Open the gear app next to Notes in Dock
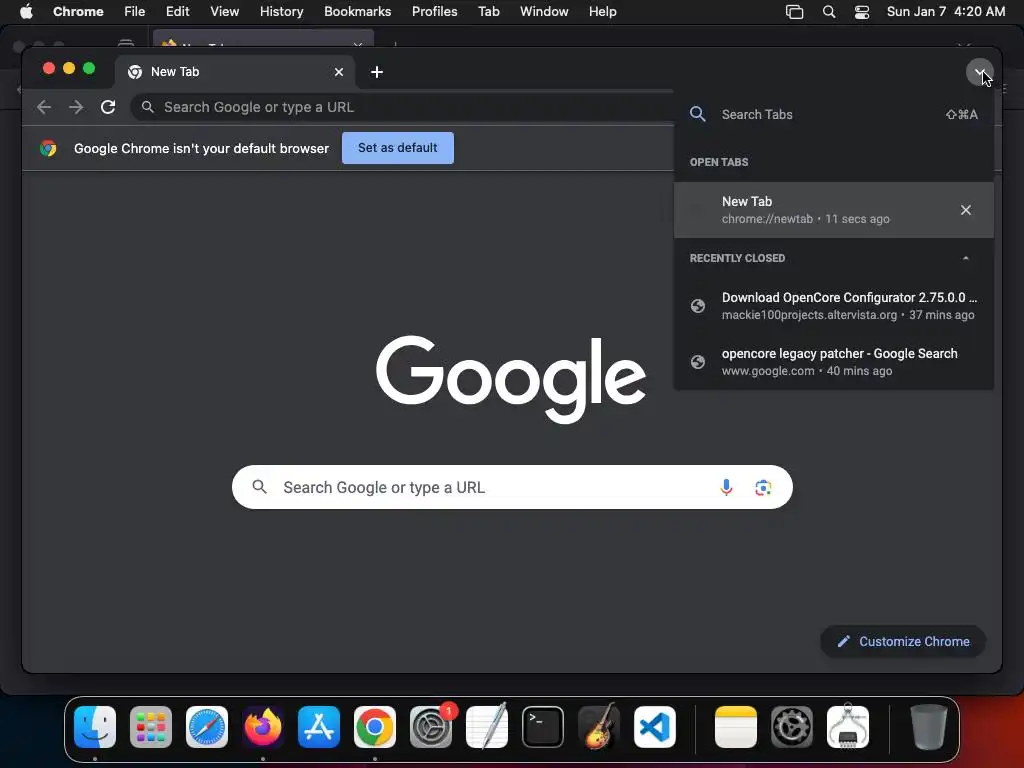This screenshot has height=768, width=1024. click(x=792, y=727)
